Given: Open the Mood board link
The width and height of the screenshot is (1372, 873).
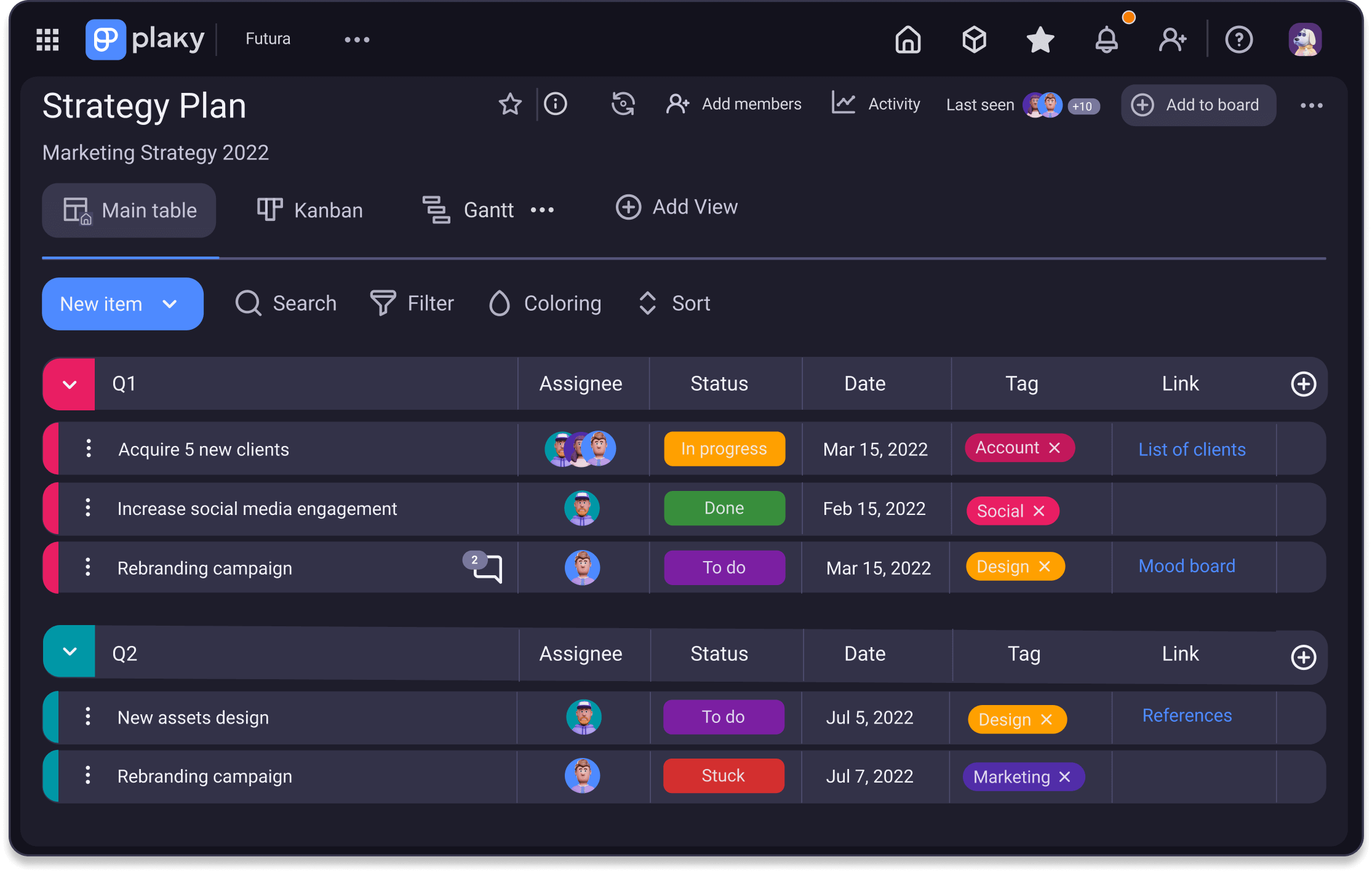Looking at the screenshot, I should tap(1186, 566).
